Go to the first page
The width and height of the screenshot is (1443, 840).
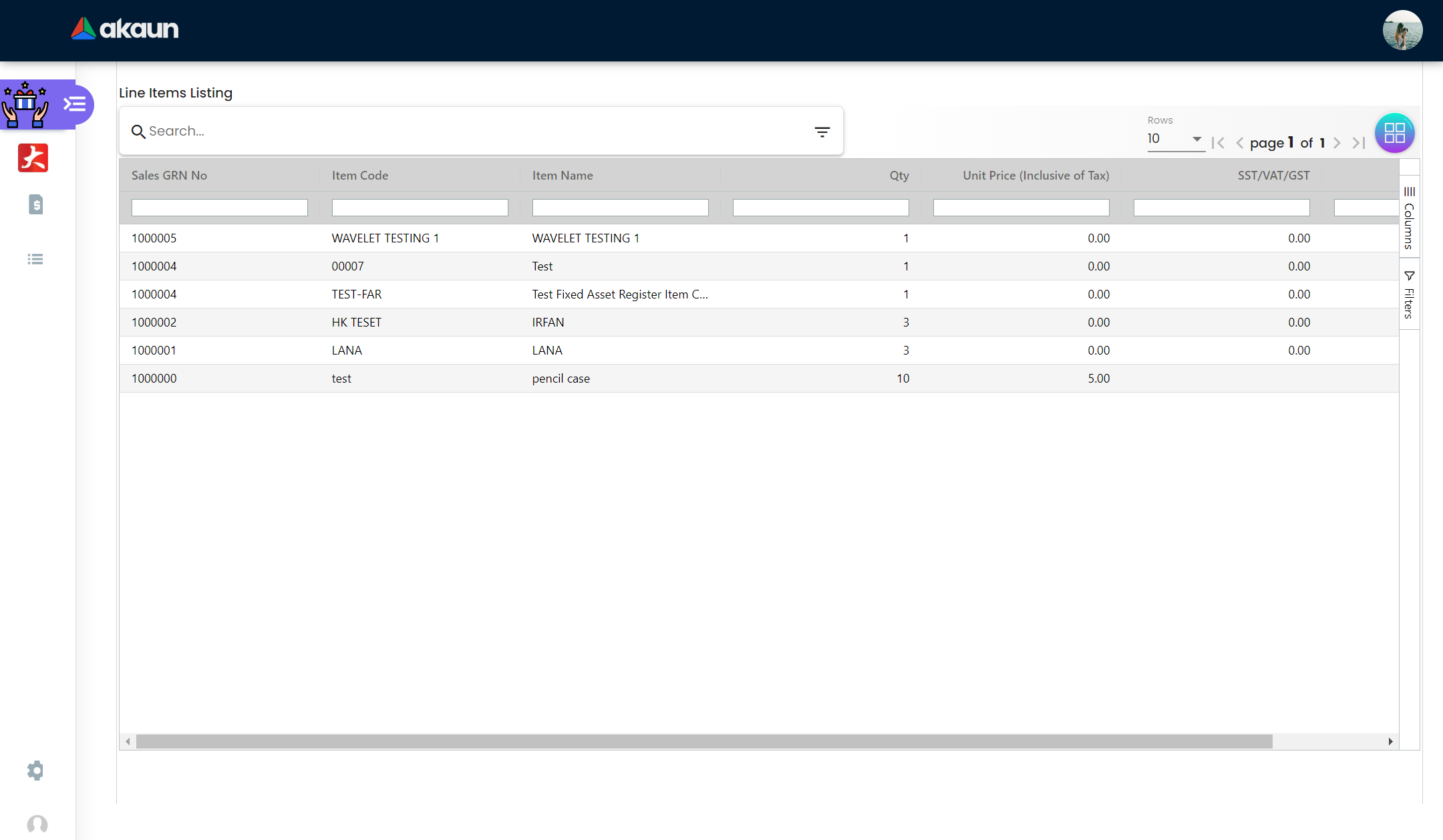(1218, 143)
